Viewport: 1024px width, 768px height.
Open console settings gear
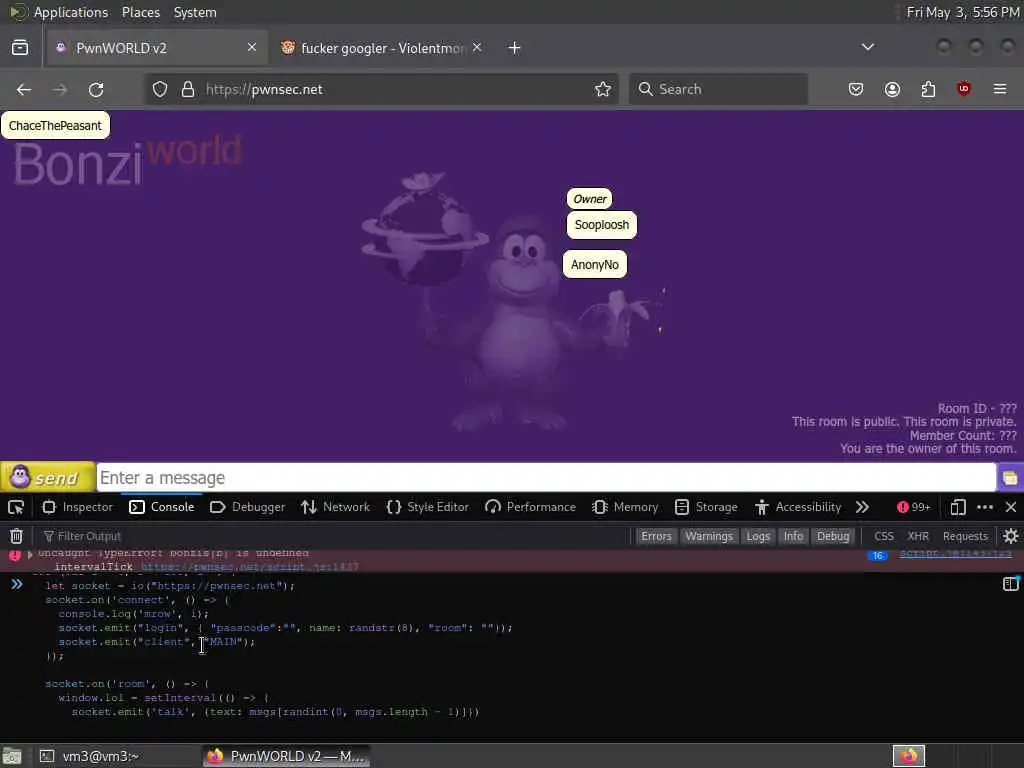(x=1011, y=536)
